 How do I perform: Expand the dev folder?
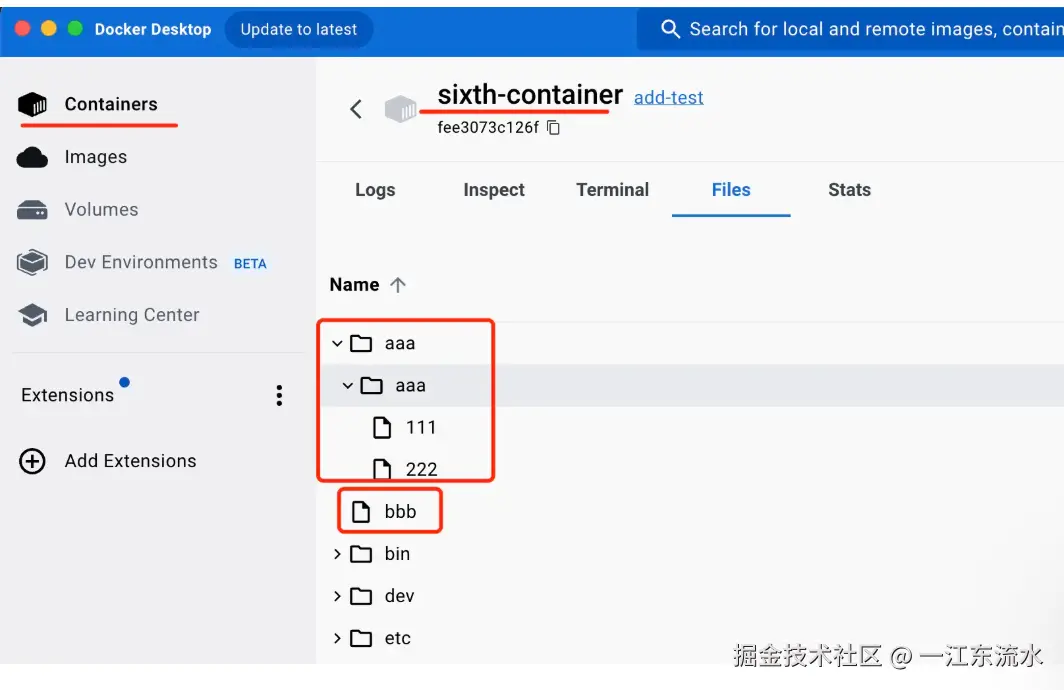coord(337,596)
